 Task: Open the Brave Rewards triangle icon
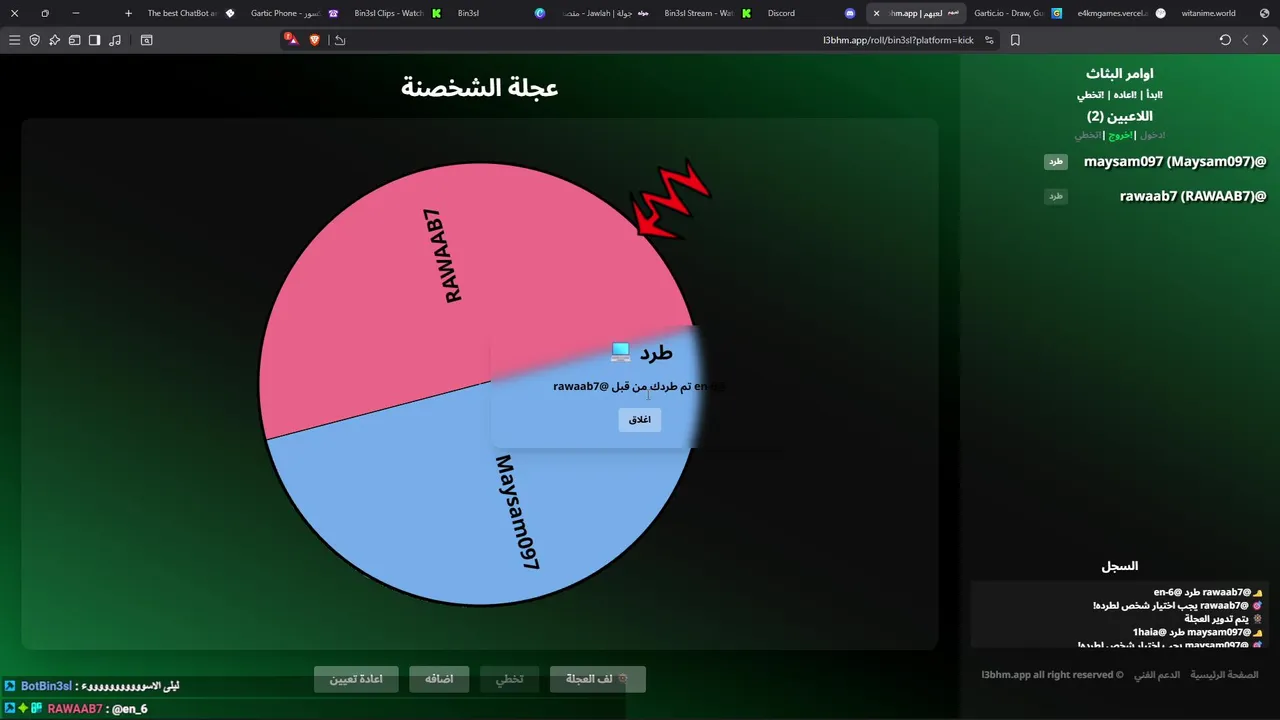[x=292, y=40]
